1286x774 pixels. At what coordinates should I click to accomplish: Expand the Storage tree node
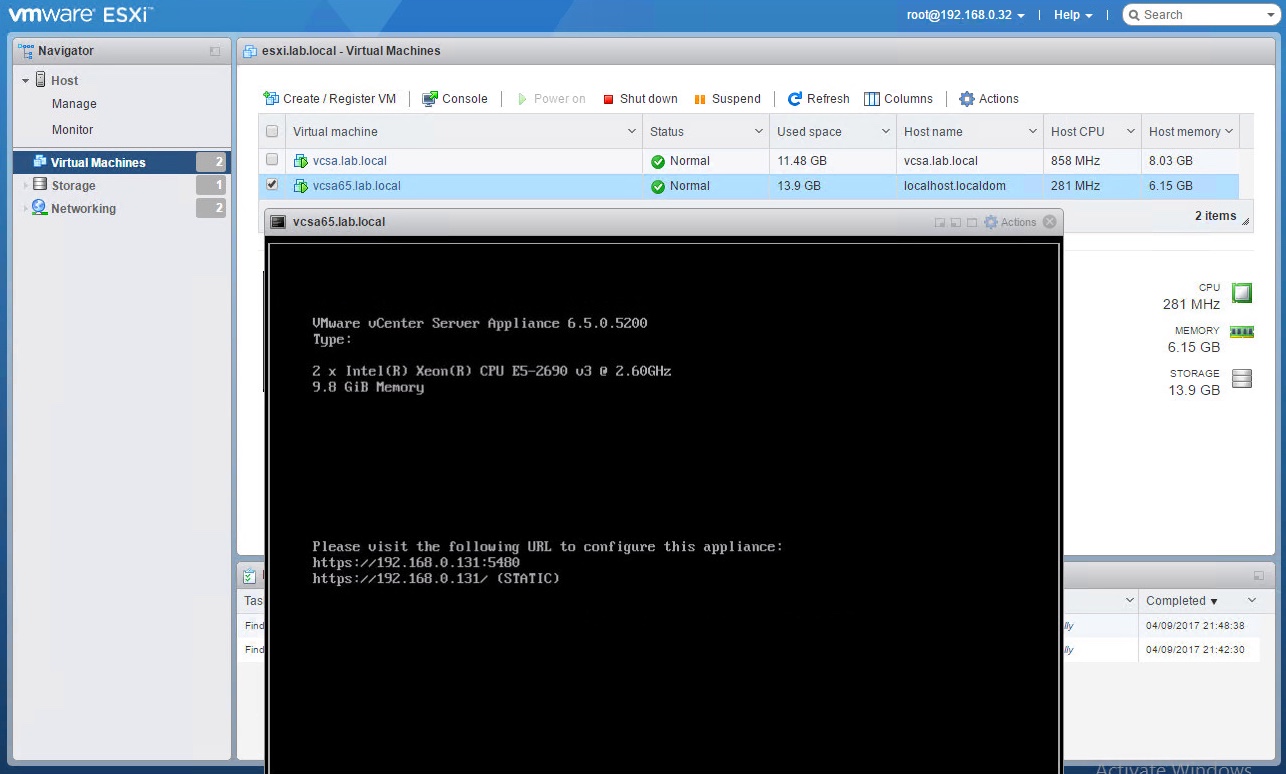point(26,185)
